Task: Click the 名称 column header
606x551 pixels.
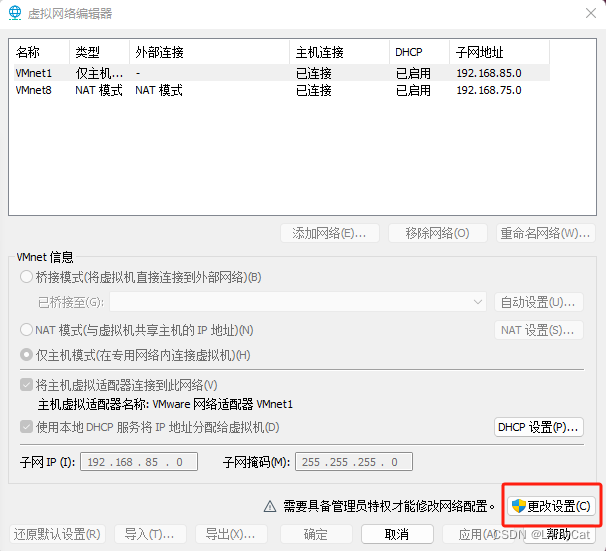Action: click(41, 52)
